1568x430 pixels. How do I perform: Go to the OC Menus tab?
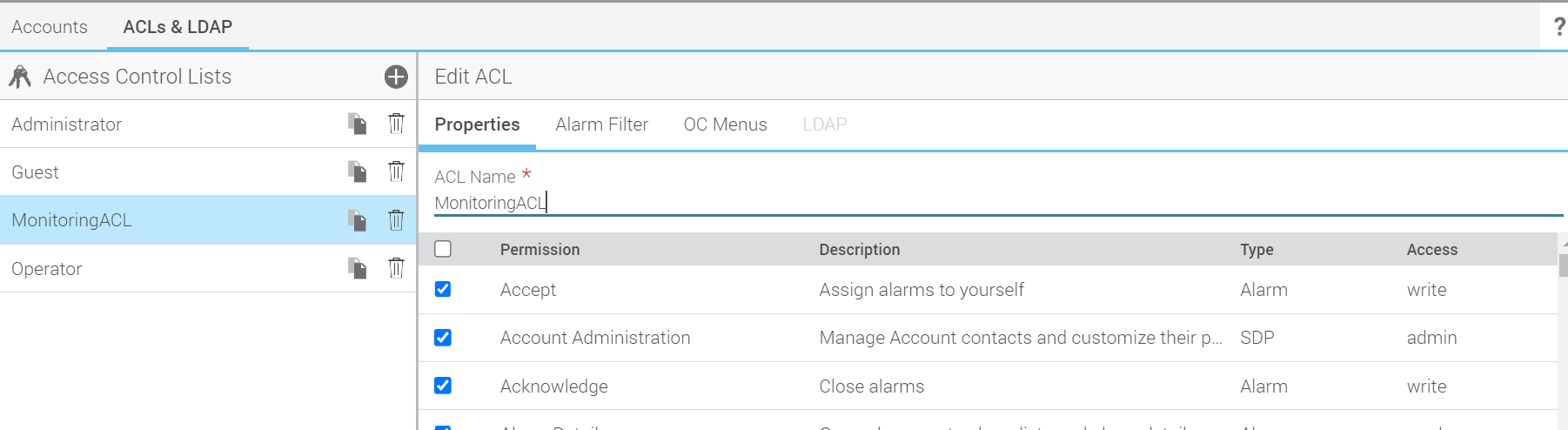click(725, 124)
